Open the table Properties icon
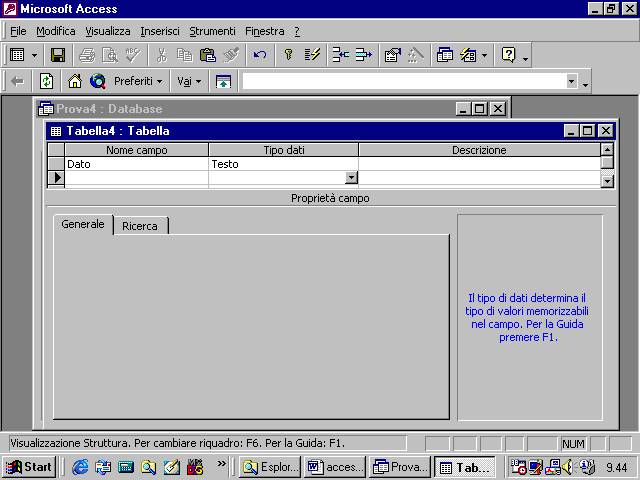640x480 pixels. [392, 55]
